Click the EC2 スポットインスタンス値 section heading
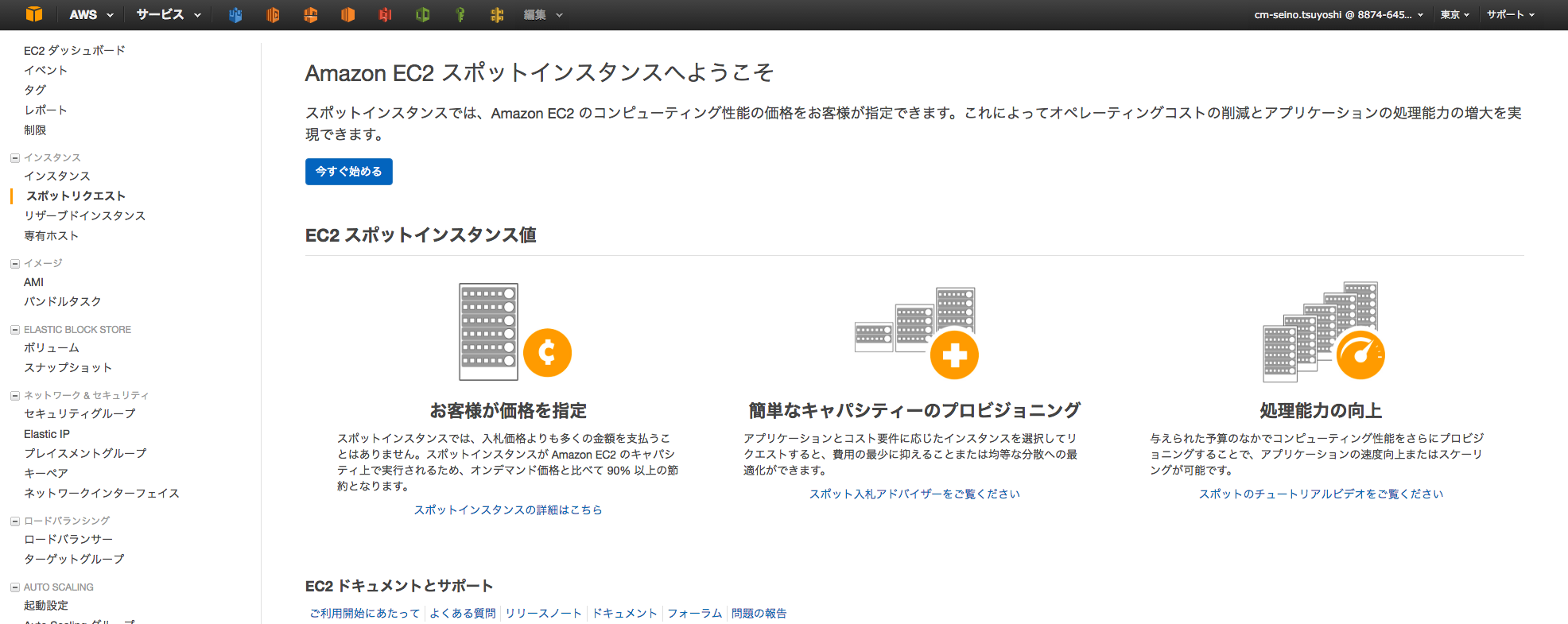1568x624 pixels. click(x=421, y=234)
